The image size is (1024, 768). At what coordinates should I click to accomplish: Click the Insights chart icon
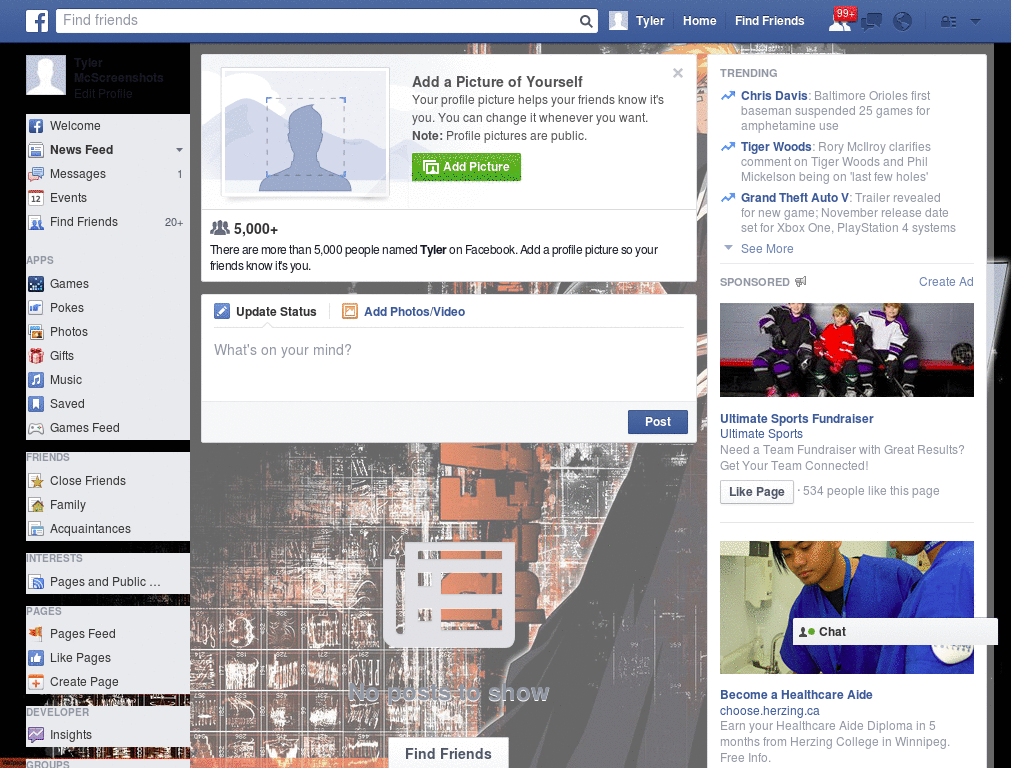(36, 735)
